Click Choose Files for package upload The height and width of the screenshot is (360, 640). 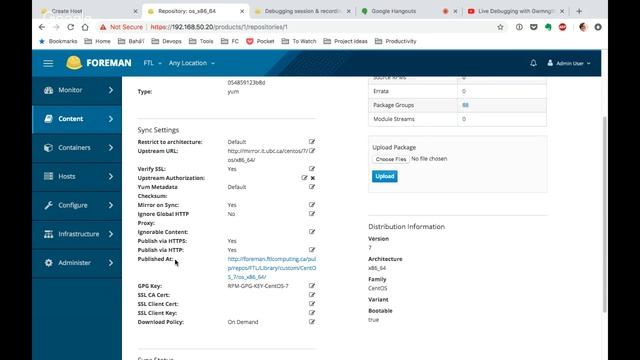(391, 159)
